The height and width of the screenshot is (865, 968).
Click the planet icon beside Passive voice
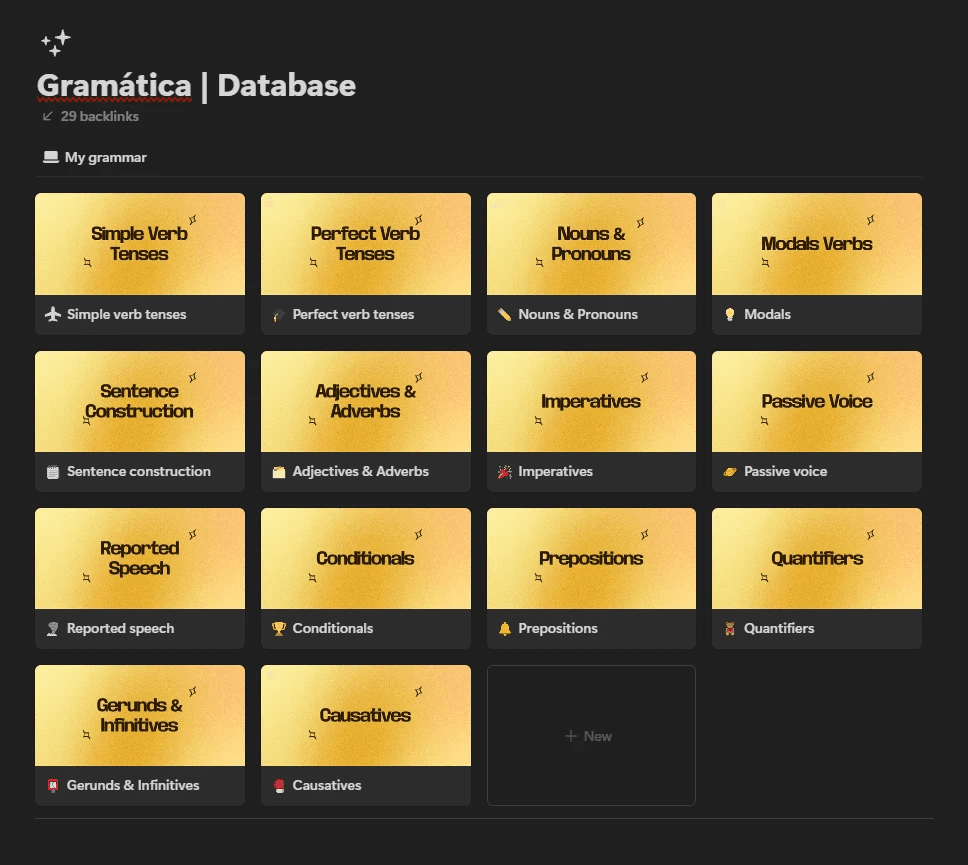pyautogui.click(x=730, y=472)
